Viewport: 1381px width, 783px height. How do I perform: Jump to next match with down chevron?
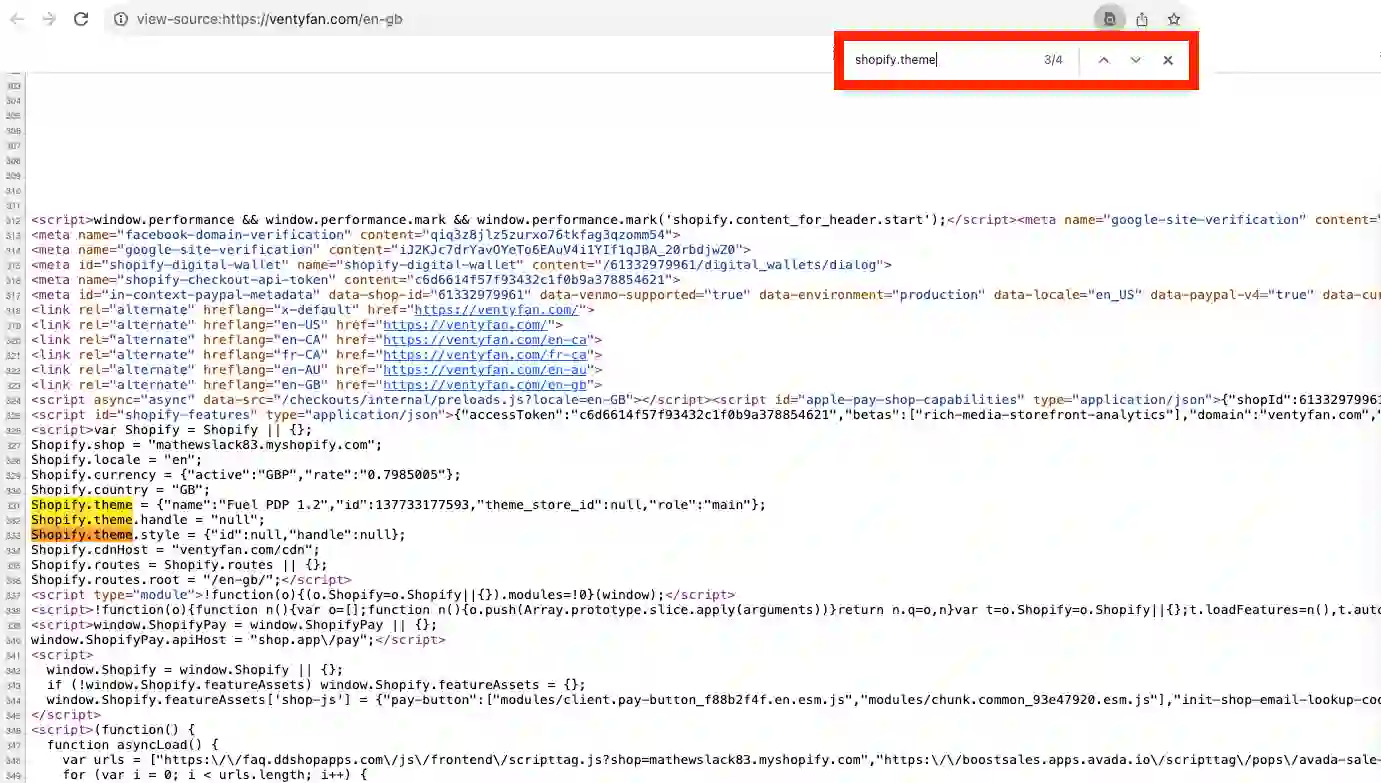click(1135, 60)
